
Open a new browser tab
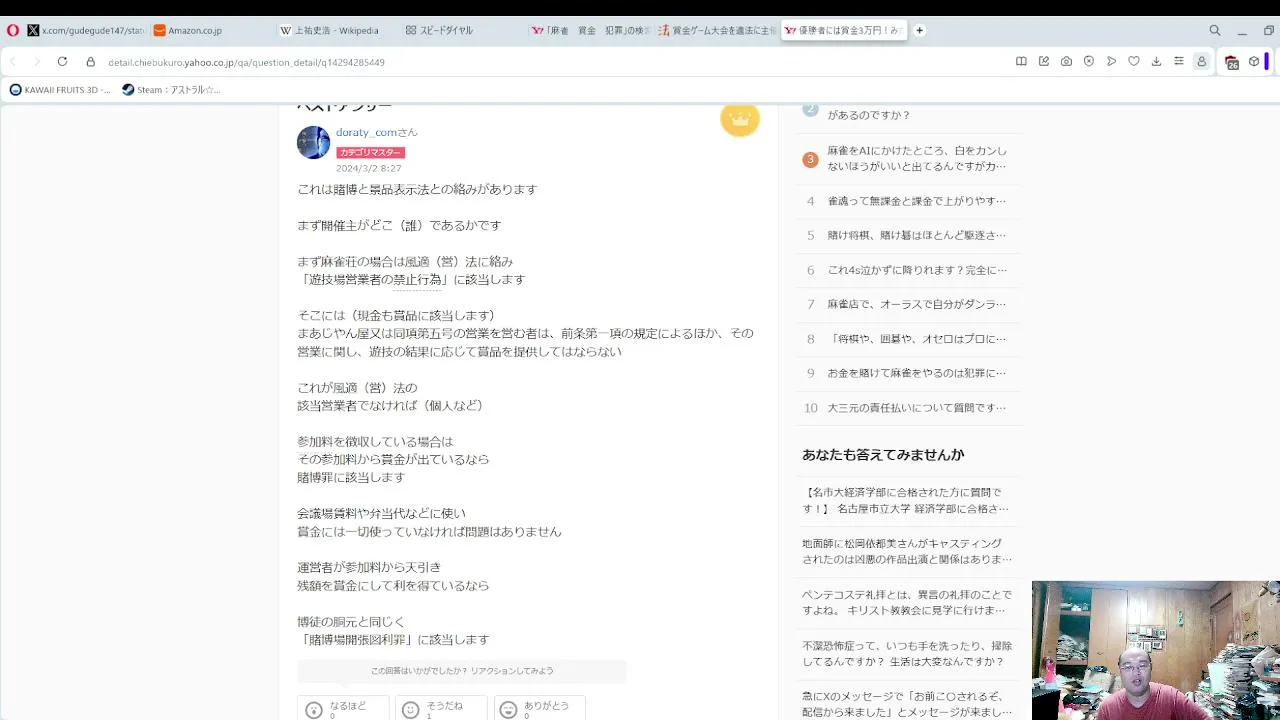point(919,31)
